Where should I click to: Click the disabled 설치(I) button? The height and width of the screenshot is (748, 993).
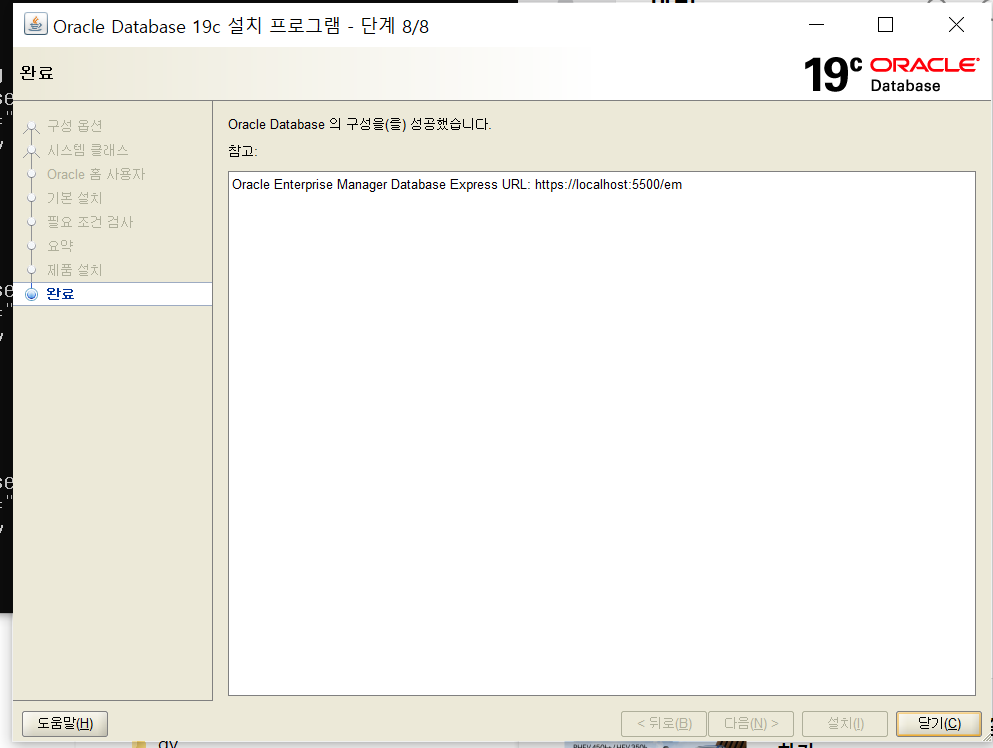(x=845, y=723)
